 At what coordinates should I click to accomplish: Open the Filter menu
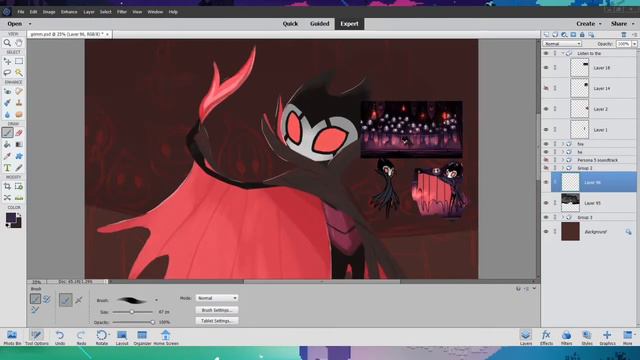(x=122, y=12)
